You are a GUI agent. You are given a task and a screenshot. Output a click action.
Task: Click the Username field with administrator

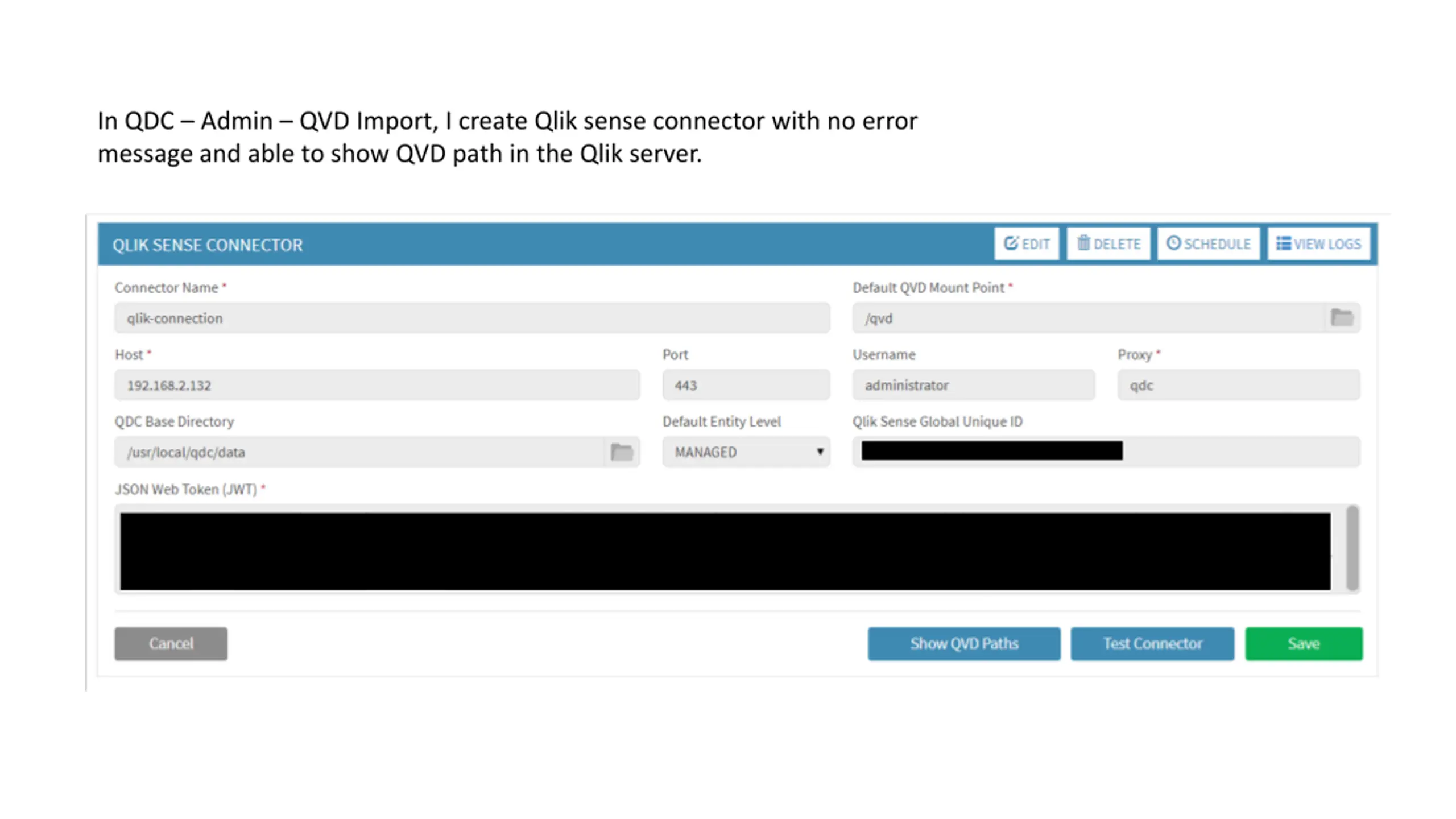(973, 385)
